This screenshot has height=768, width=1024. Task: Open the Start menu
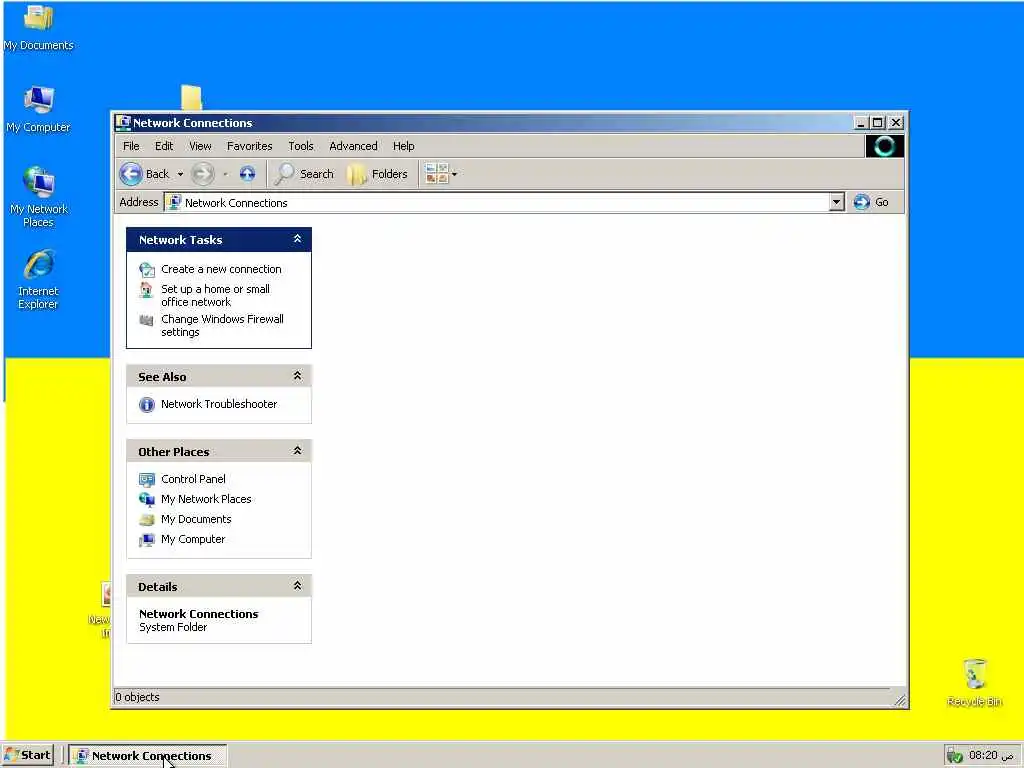click(27, 756)
